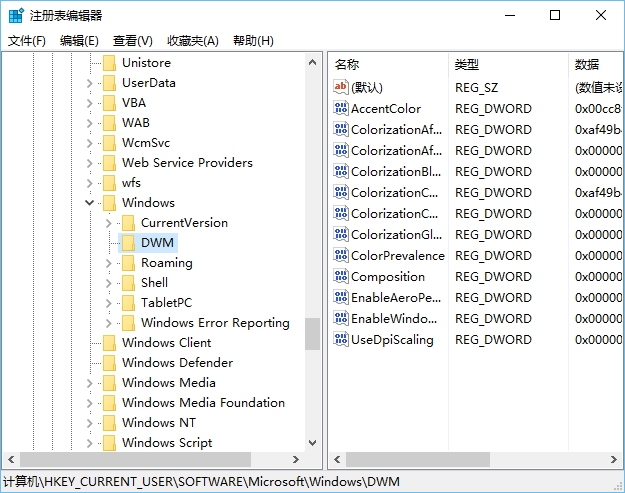This screenshot has height=493, width=625.
Task: Click the AccentColor DWORD icon
Action: [341, 108]
